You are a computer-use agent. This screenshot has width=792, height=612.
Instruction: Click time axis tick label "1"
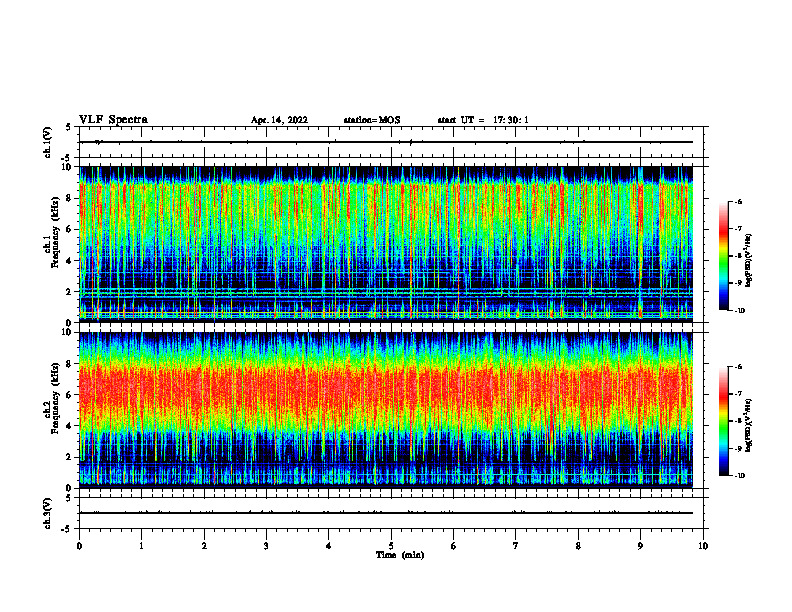[142, 546]
